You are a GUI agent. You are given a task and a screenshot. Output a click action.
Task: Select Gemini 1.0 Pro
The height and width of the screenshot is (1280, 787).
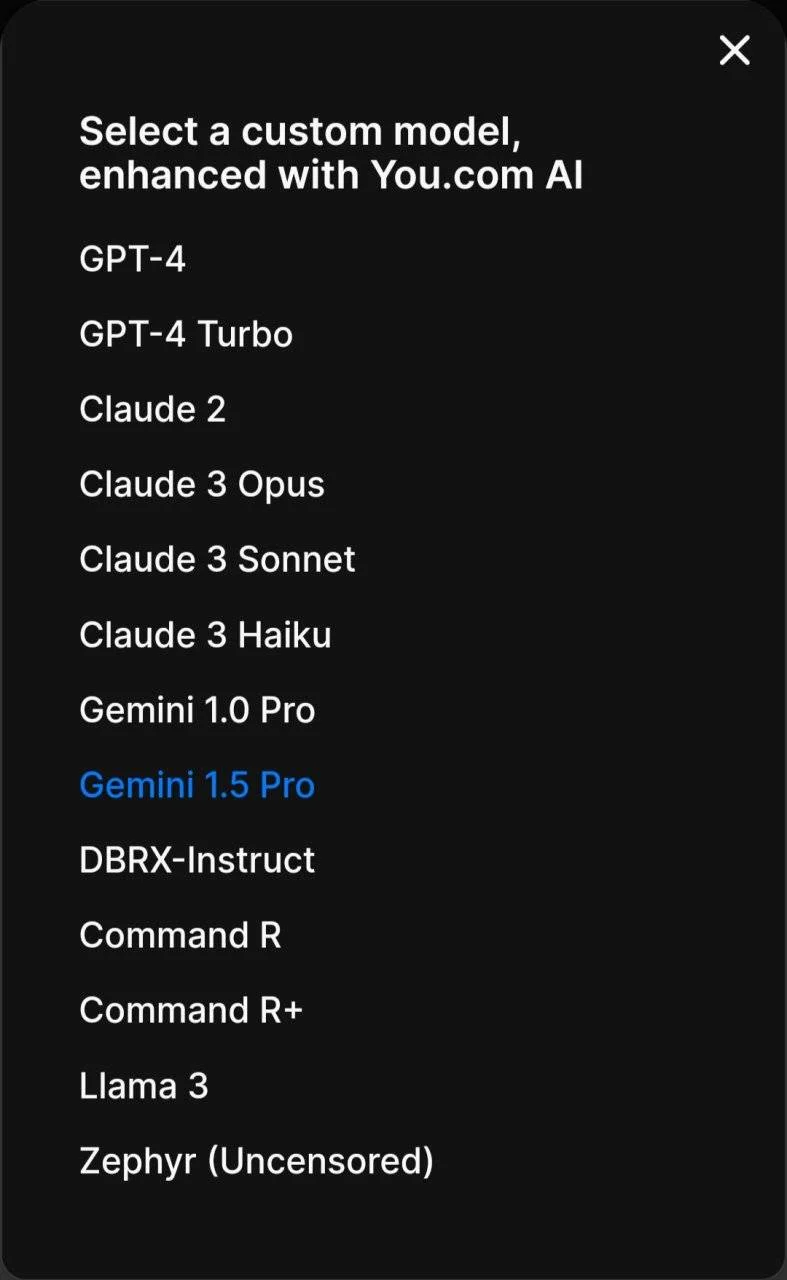[x=197, y=710]
